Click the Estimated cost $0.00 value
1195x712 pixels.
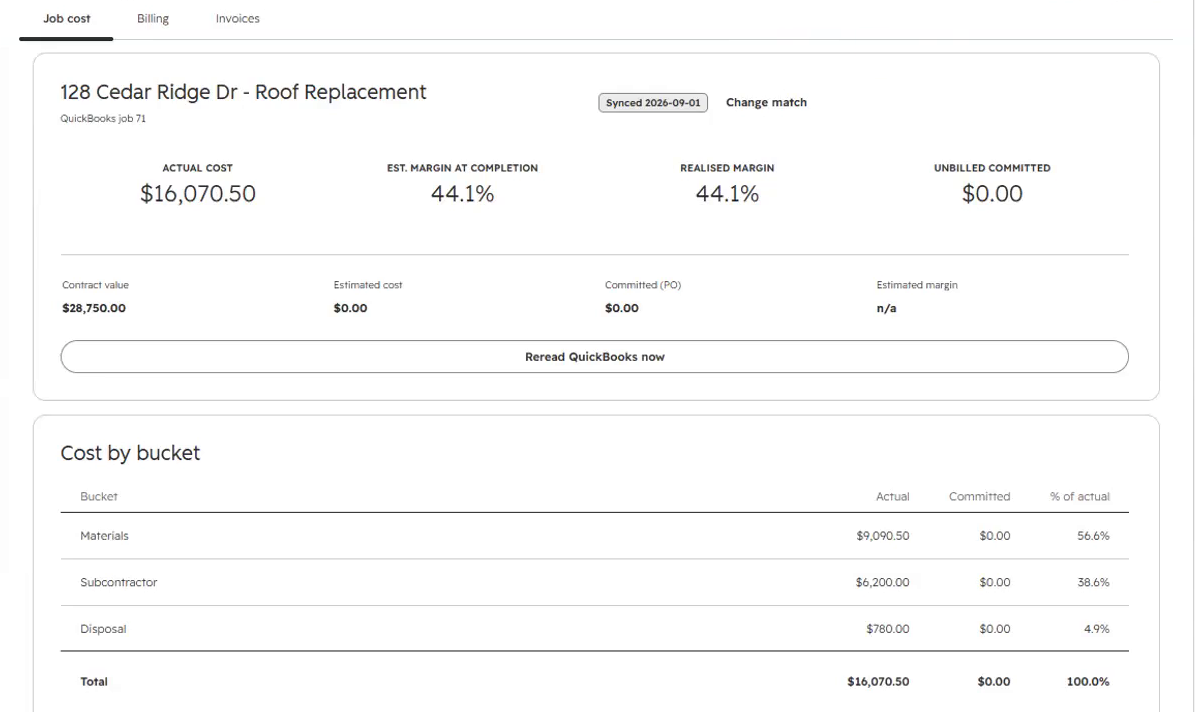(x=350, y=308)
